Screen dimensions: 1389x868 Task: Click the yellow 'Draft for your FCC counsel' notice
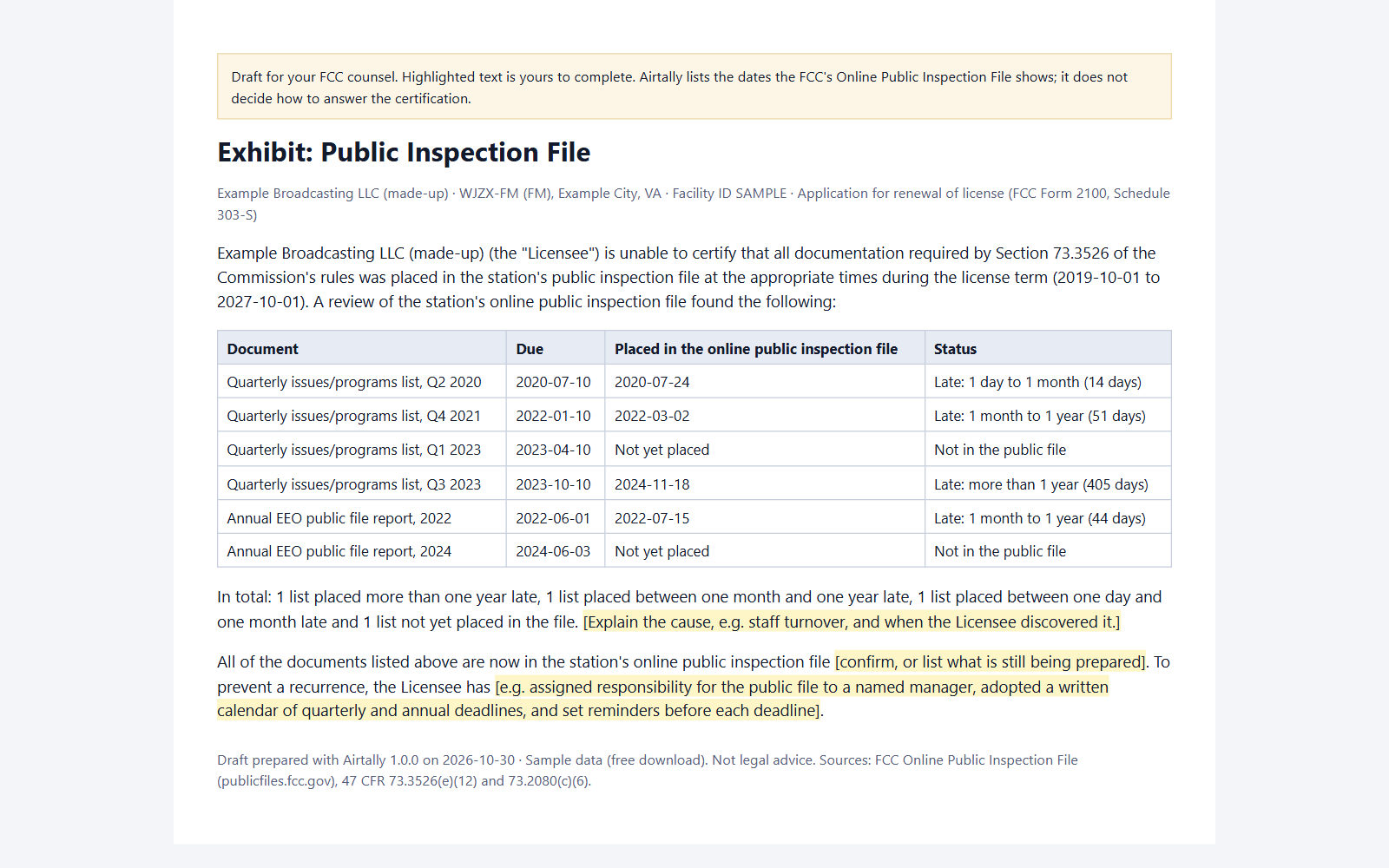coord(694,87)
